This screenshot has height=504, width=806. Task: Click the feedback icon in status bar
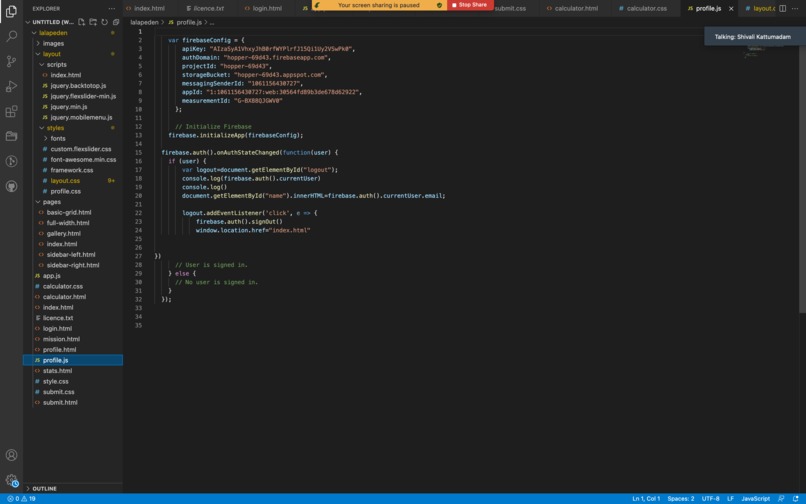tap(781, 499)
